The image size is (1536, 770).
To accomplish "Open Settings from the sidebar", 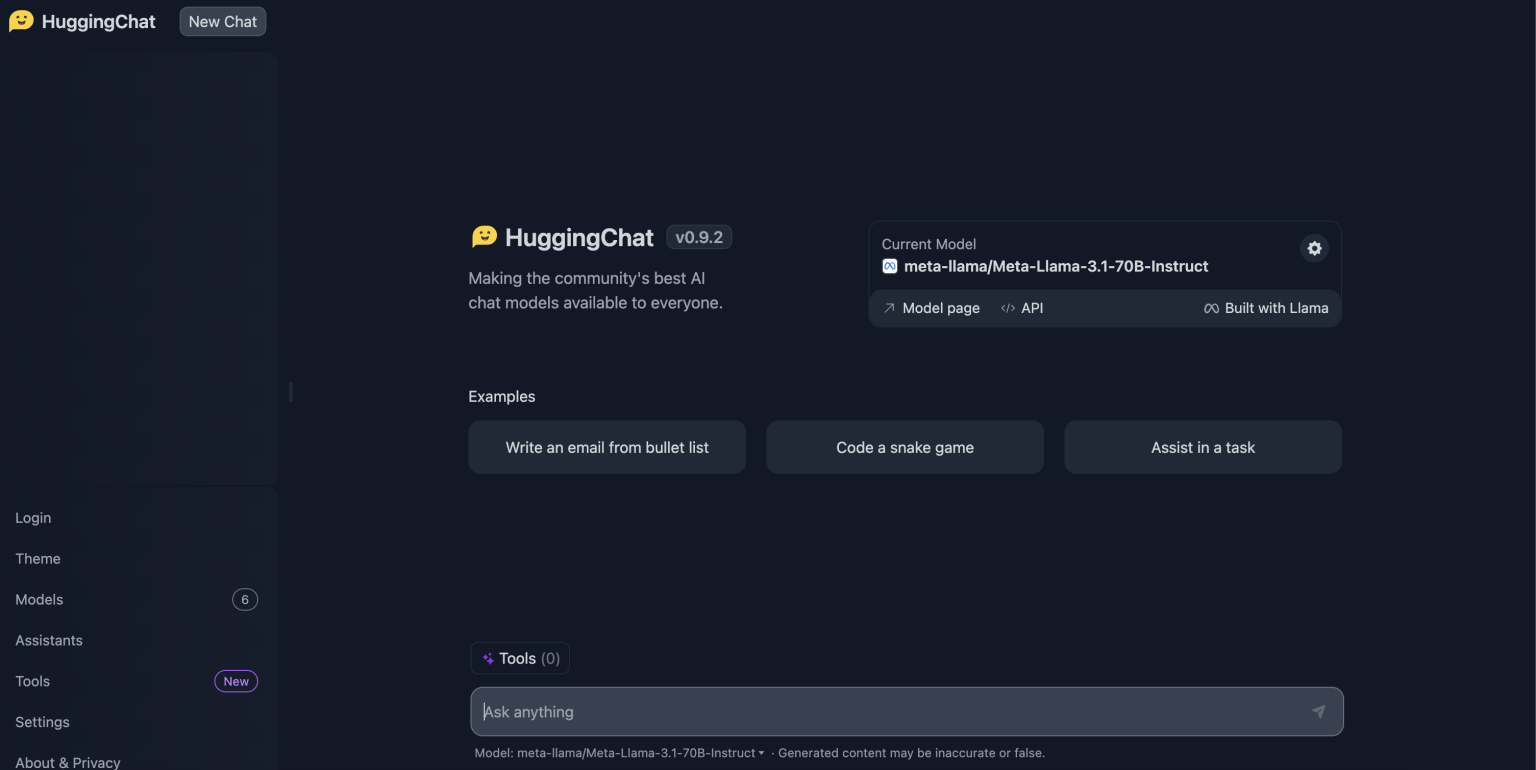I will tap(42, 721).
